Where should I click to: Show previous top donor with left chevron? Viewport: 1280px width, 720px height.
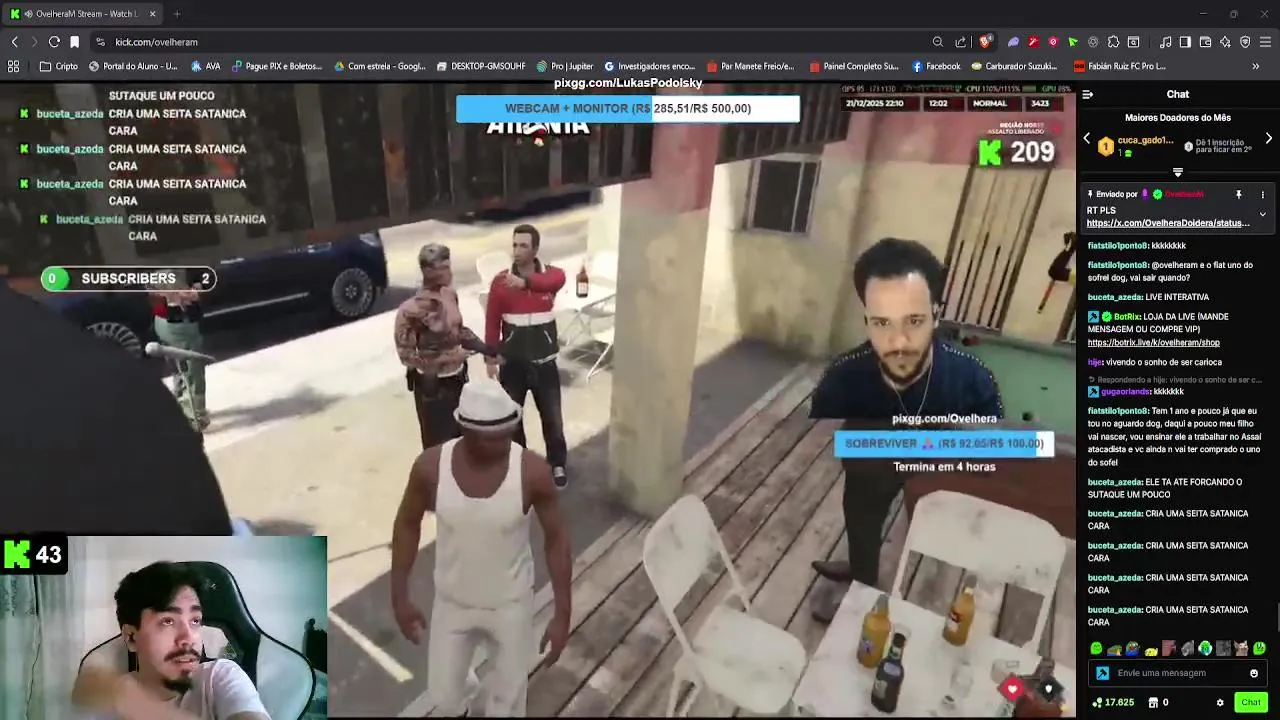[1088, 139]
